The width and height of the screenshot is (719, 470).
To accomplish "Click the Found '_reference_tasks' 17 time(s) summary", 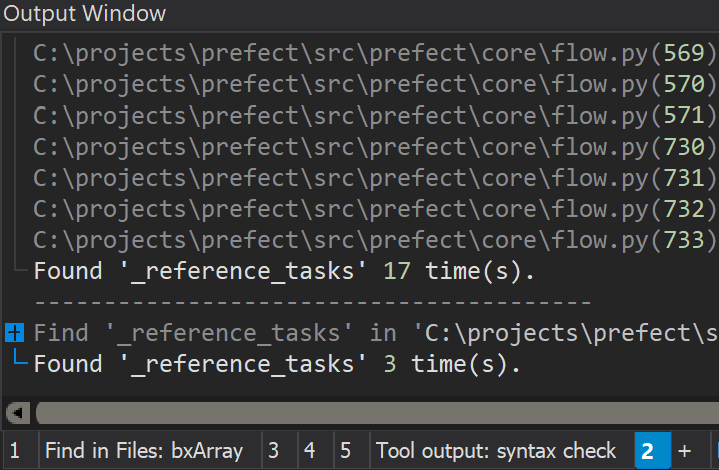I will [284, 271].
